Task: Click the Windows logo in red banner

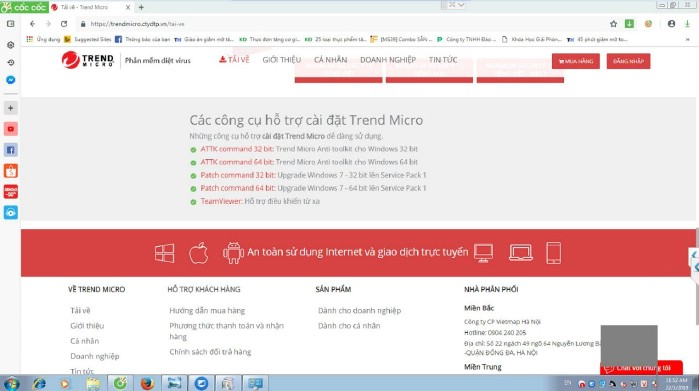Action: tap(164, 253)
